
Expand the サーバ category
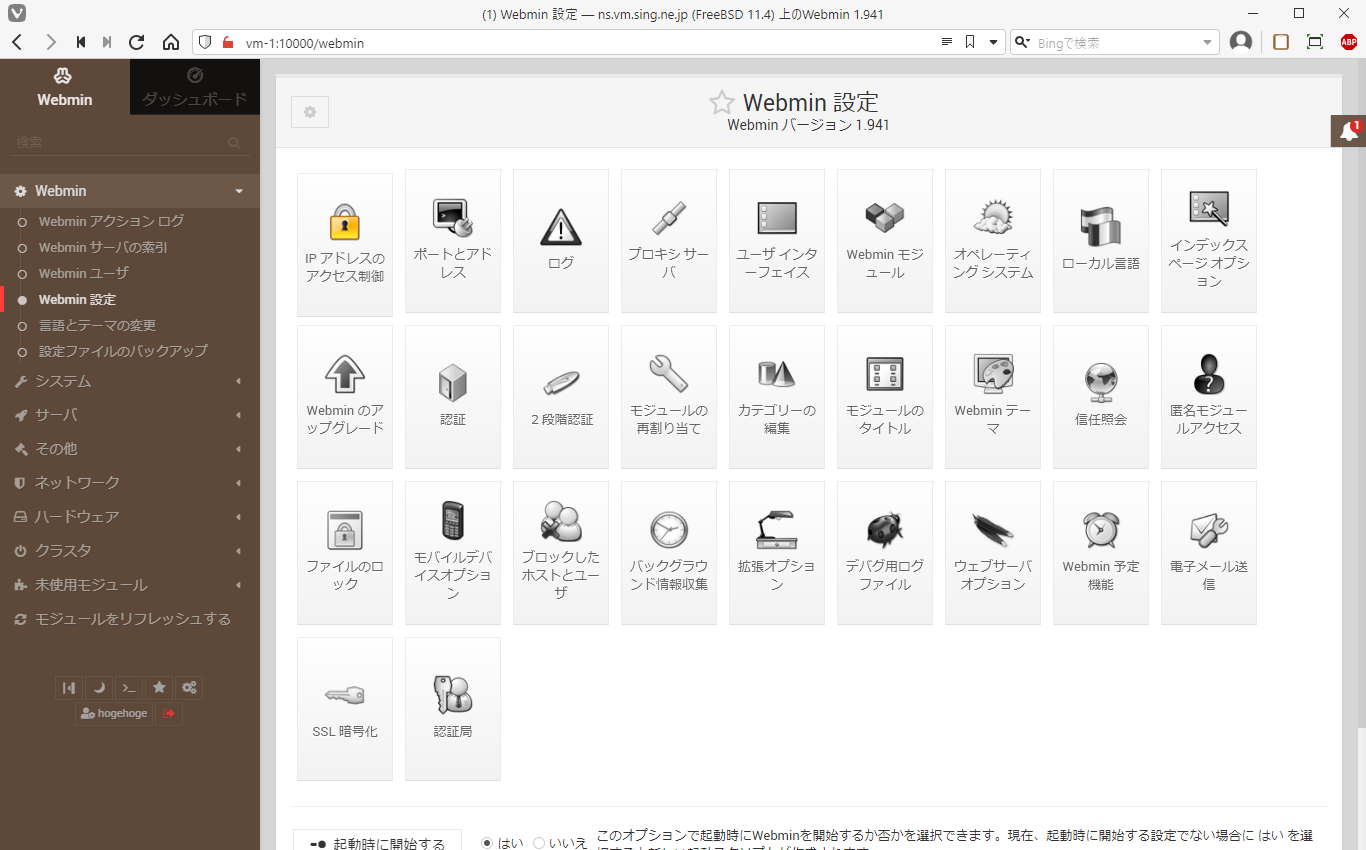click(x=130, y=415)
